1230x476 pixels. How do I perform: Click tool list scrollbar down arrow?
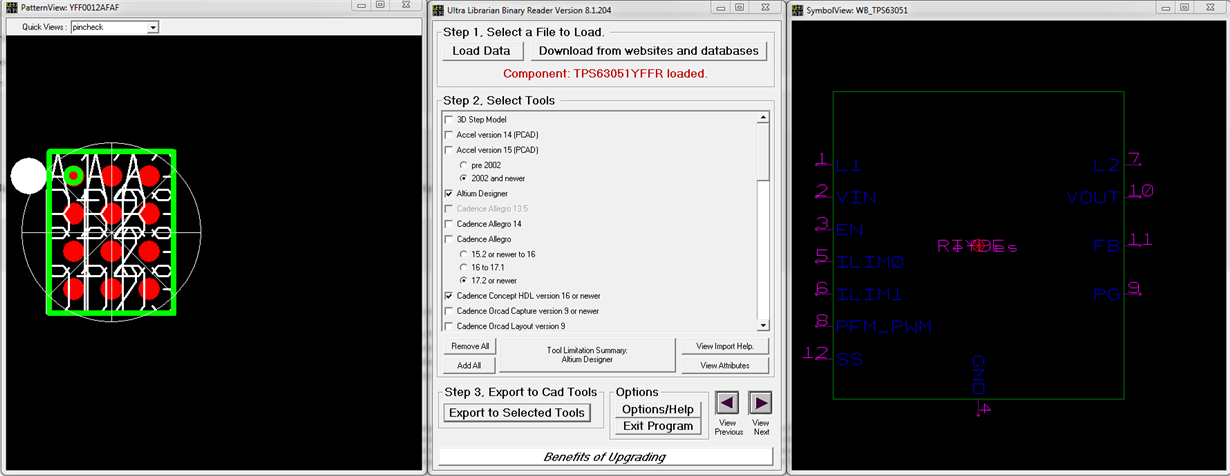pos(763,325)
